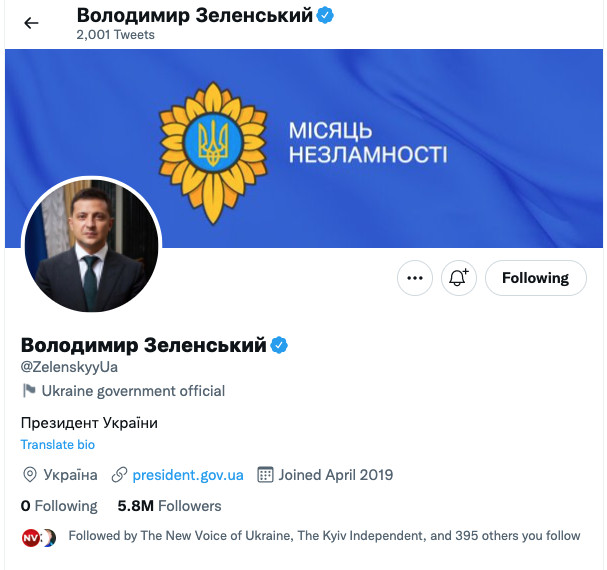The height and width of the screenshot is (570, 607).
Task: Click the government official flag icon
Action: click(29, 391)
